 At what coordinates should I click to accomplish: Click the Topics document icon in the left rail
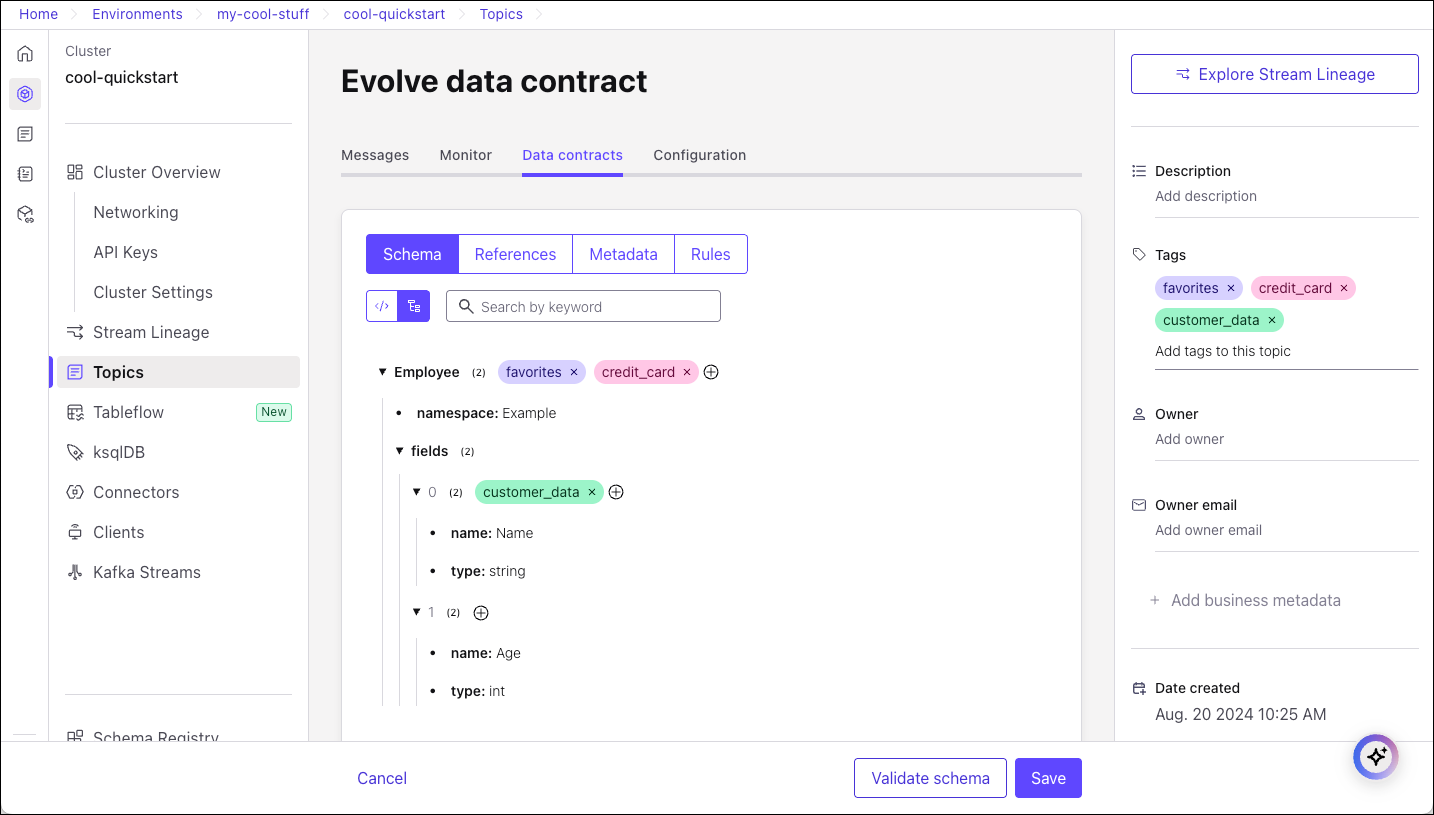(24, 133)
